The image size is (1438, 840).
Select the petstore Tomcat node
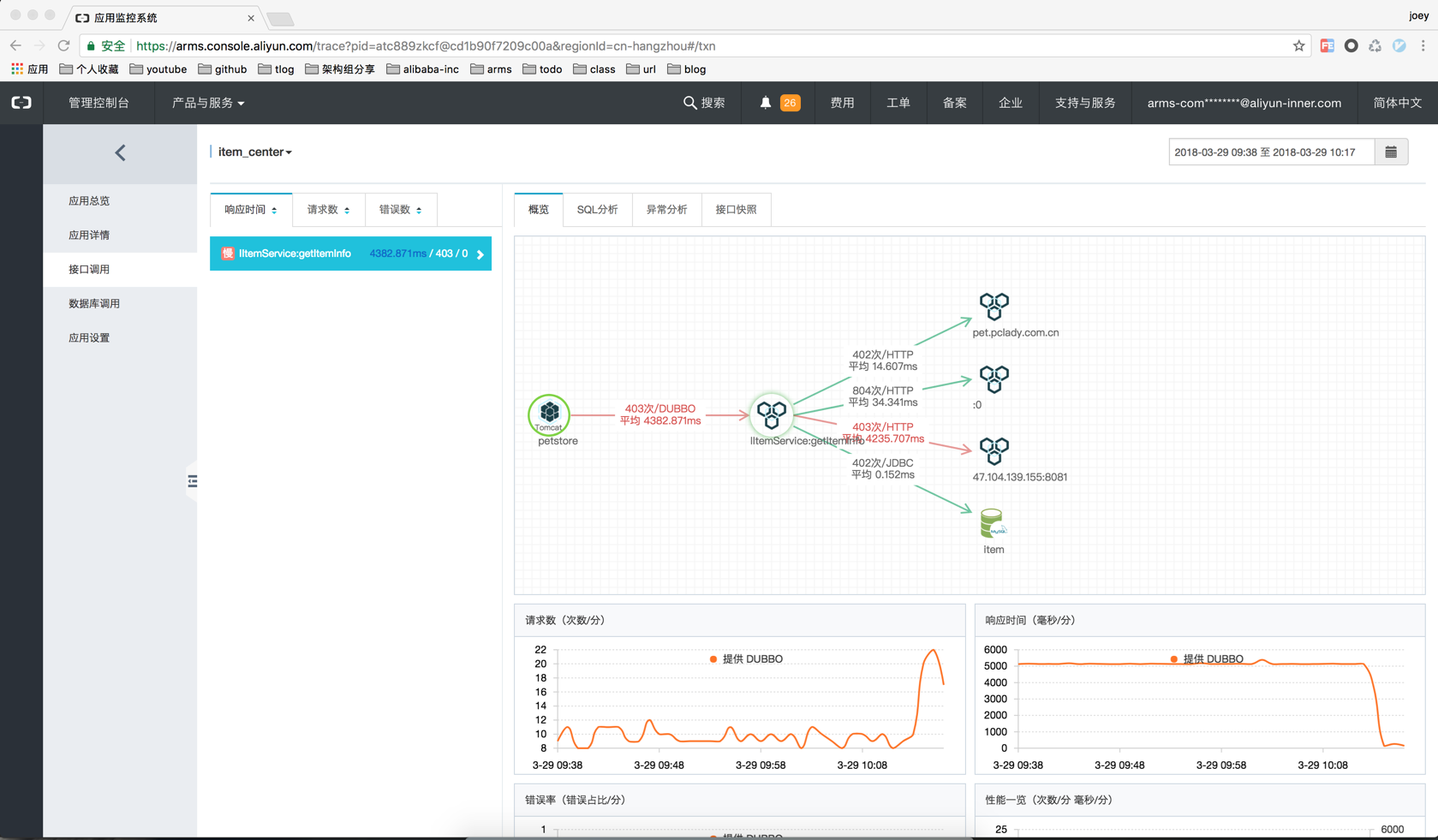point(549,414)
